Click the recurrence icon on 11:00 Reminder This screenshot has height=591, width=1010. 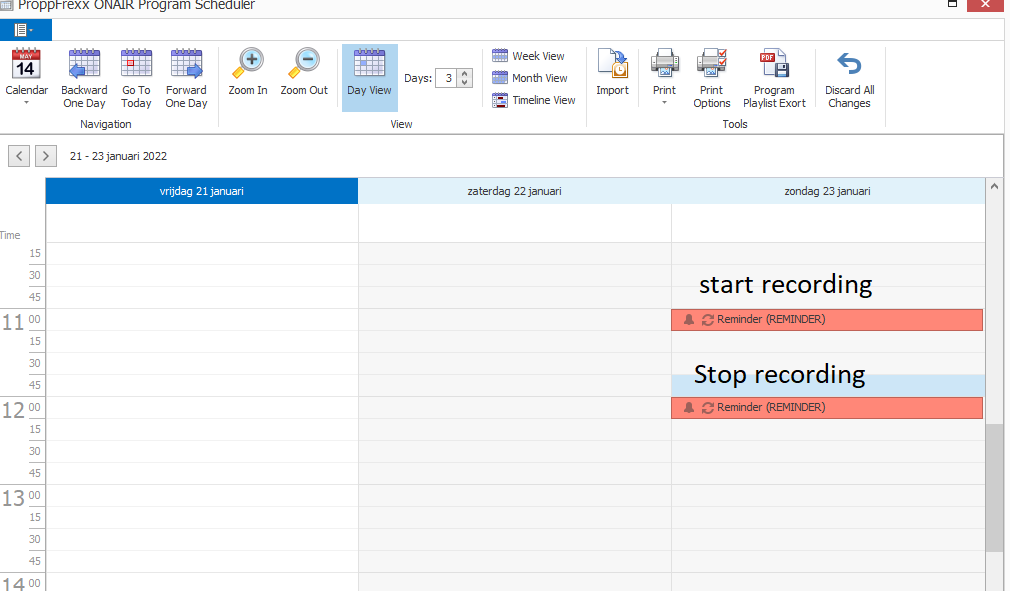click(x=707, y=319)
